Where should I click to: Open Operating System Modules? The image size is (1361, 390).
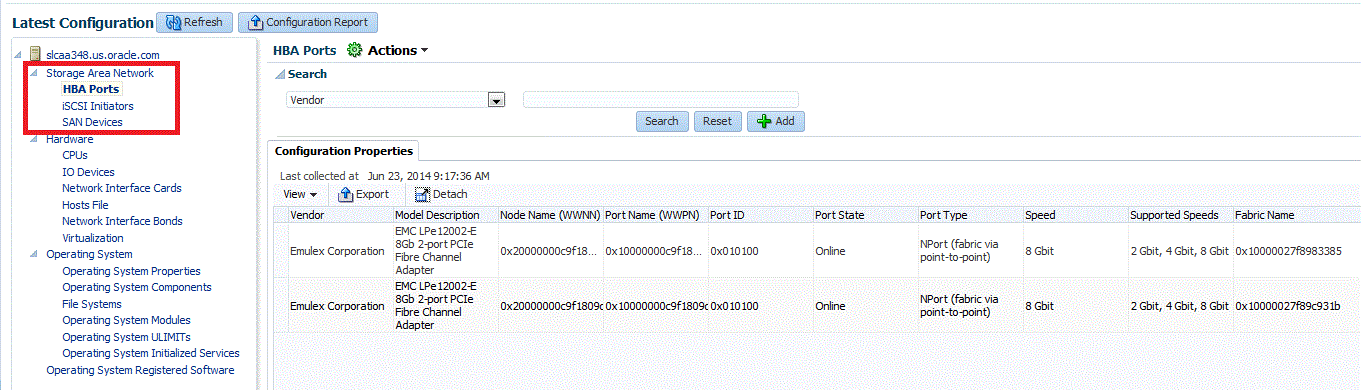tap(126, 320)
